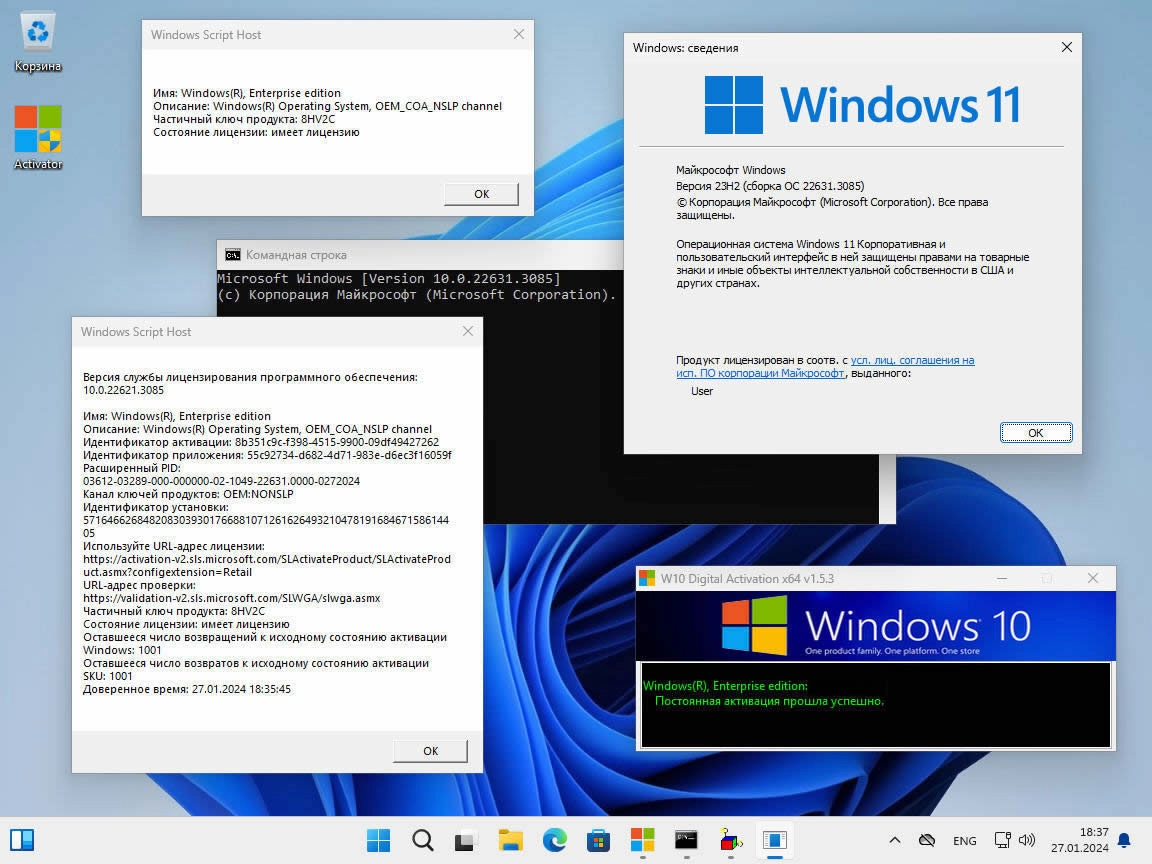The image size is (1152, 864).
Task: Click the Widgets icon in the taskbar
Action: (22, 840)
